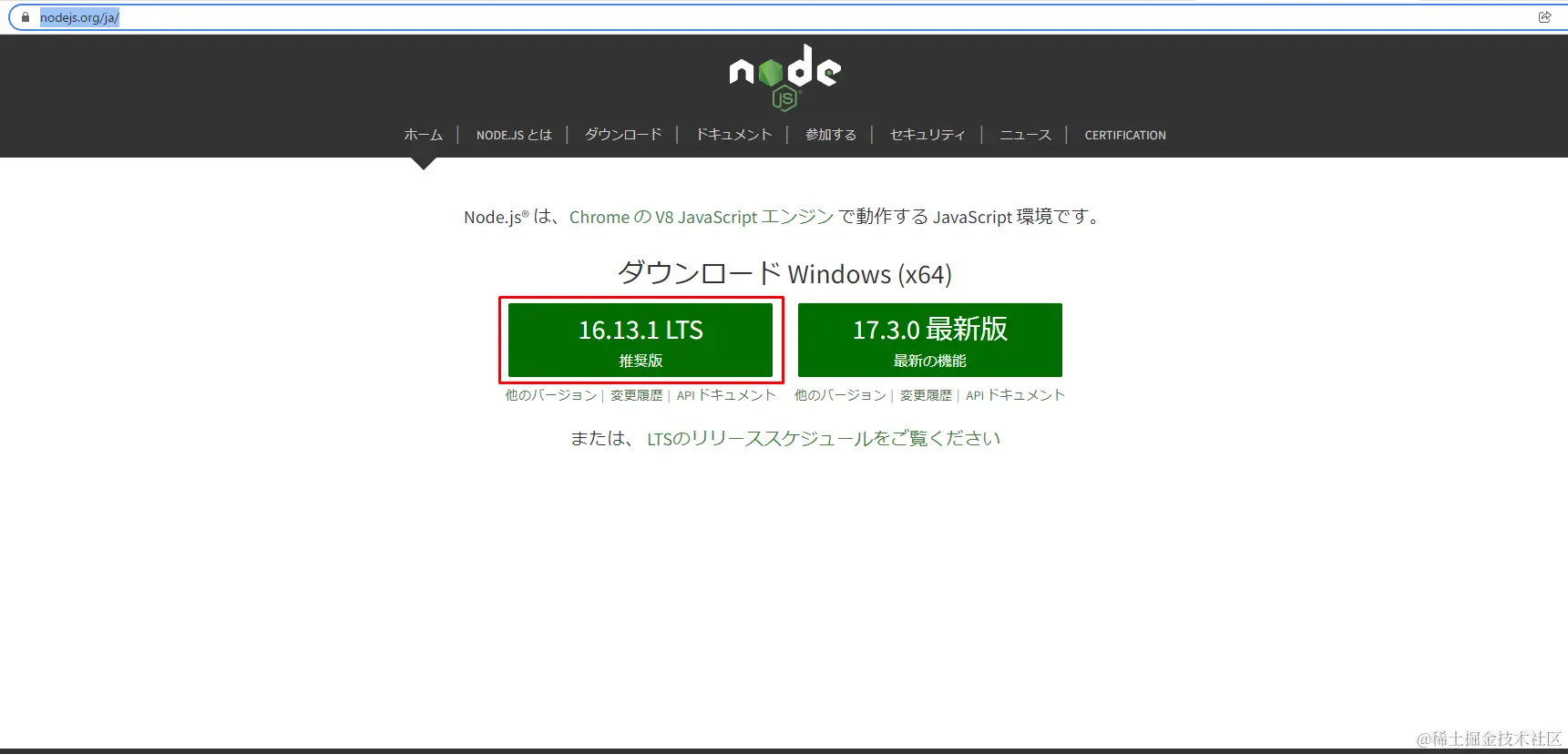
Task: Go to the ダウンロード navigation tab
Action: pyautogui.click(x=623, y=135)
